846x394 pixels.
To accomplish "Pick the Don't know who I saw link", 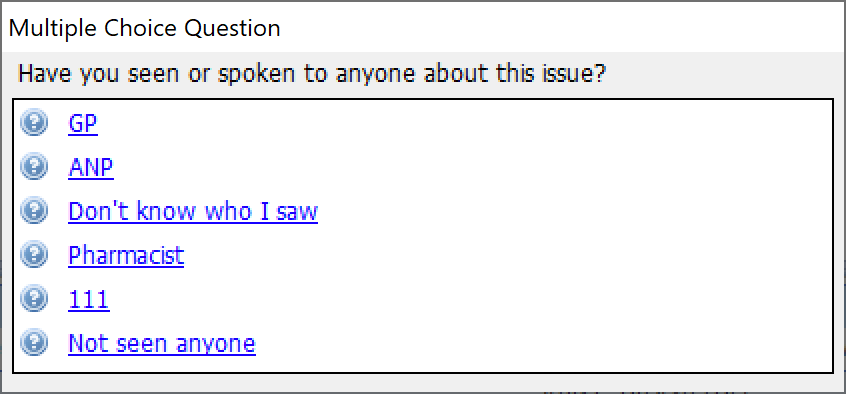I will click(x=193, y=212).
